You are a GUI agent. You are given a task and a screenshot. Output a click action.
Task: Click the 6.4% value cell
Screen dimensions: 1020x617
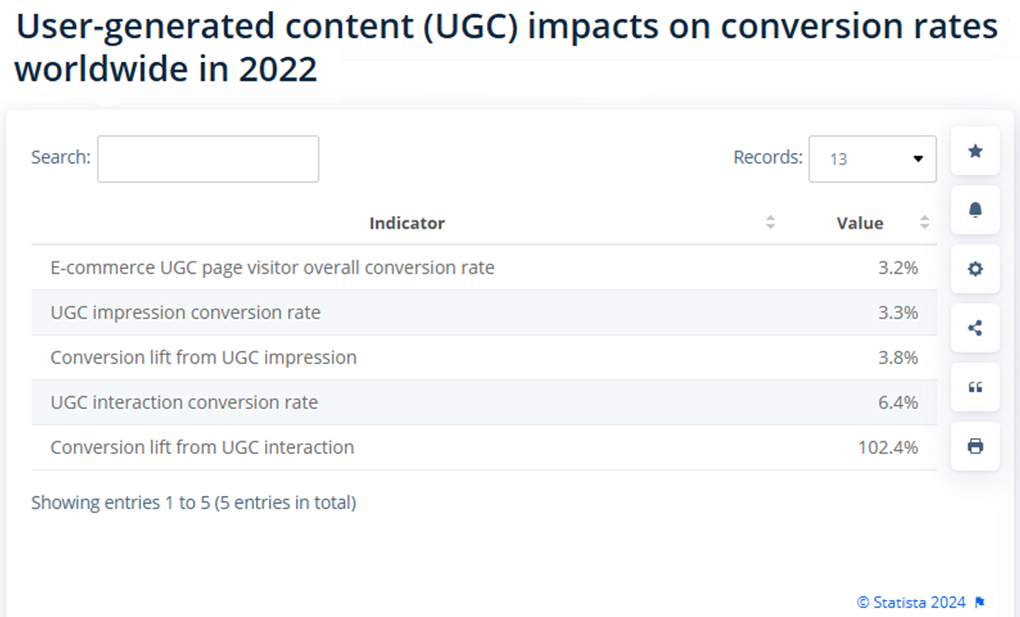(x=898, y=402)
